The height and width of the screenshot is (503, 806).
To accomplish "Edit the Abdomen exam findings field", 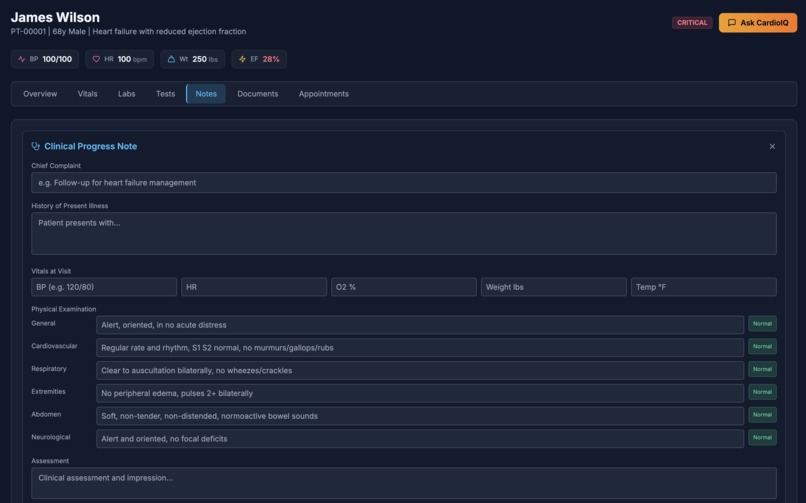I will coord(420,416).
